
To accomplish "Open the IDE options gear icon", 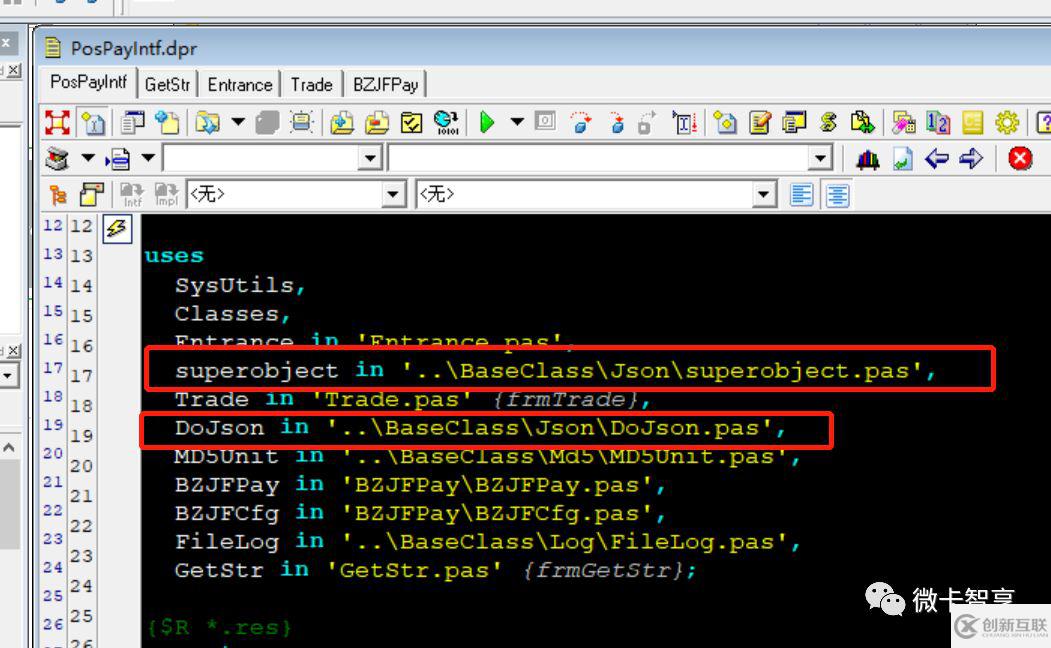I will coord(1008,122).
